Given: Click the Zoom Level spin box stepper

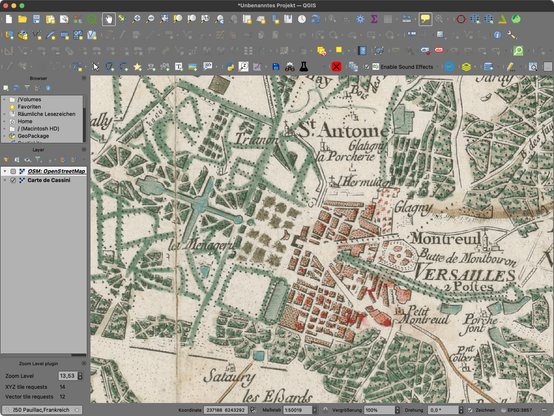Looking at the screenshot, I should [x=80, y=376].
